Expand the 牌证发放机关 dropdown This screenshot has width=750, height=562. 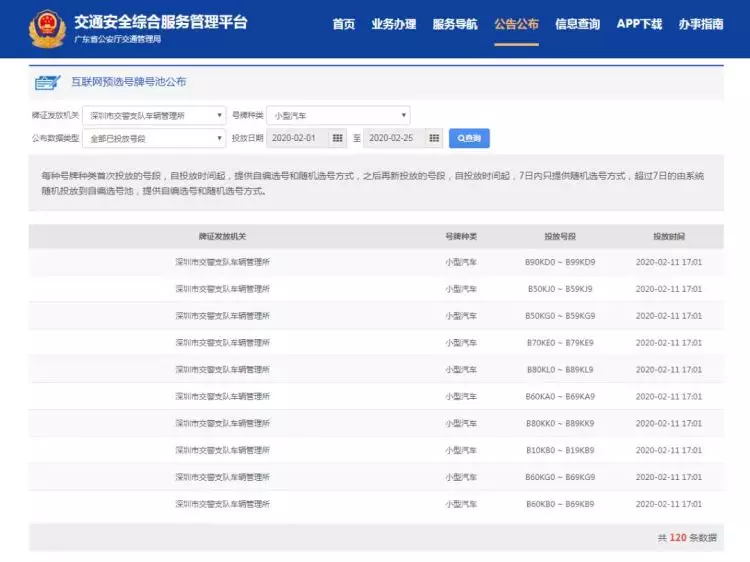coord(154,115)
